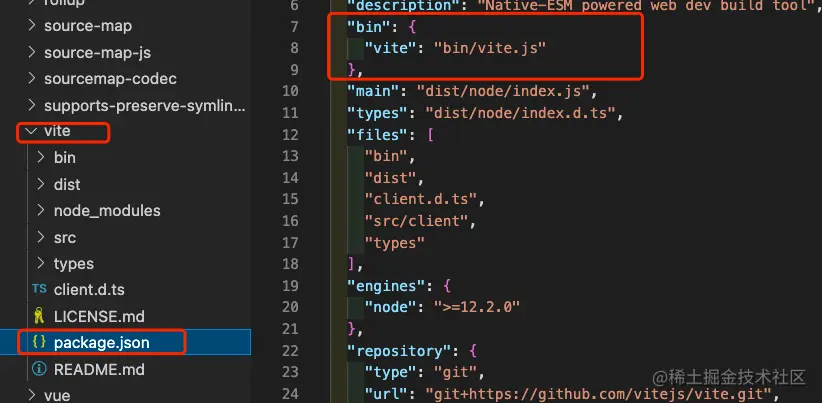Select the sourcemap-codec folder name

[110, 79]
